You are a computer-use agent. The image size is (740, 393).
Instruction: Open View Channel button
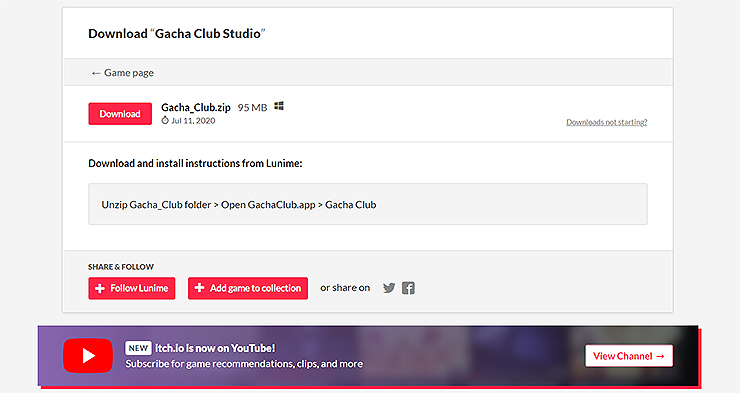coord(629,356)
